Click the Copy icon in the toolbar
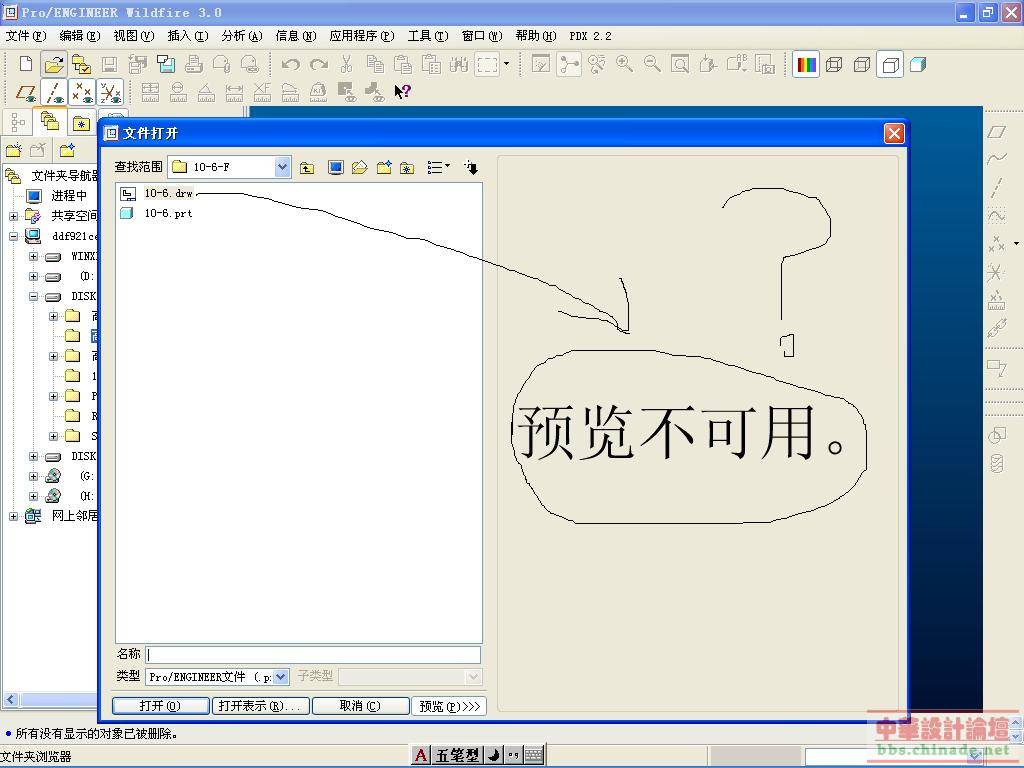The width and height of the screenshot is (1024, 768). [375, 64]
